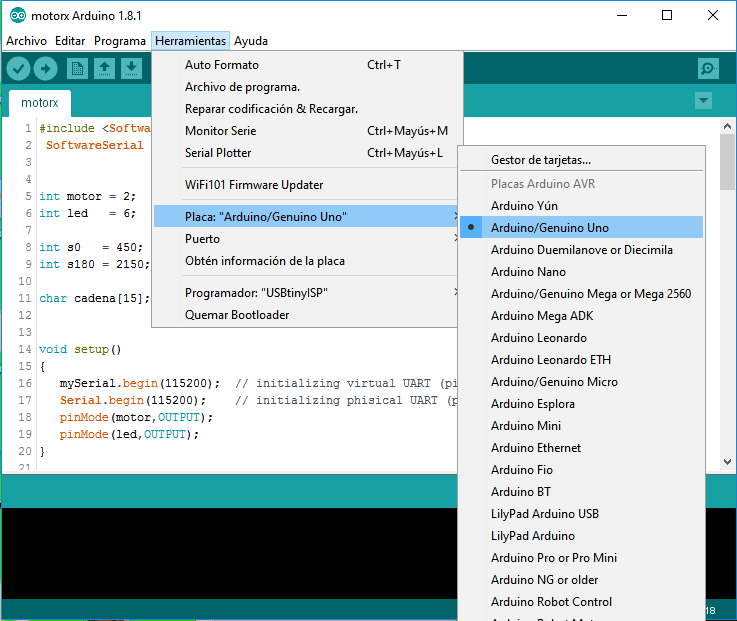The height and width of the screenshot is (621, 737).
Task: Click the Verify checkmark toolbar icon
Action: [18, 69]
